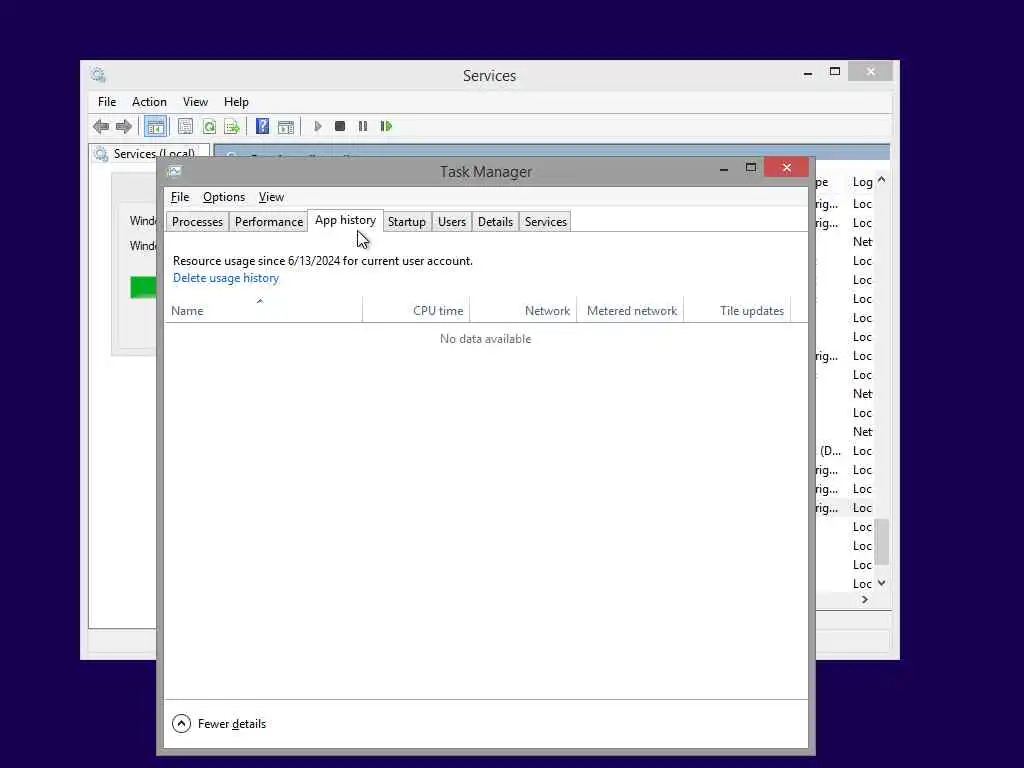The width and height of the screenshot is (1024, 768).
Task: Click the Services window gear title icon
Action: pyautogui.click(x=99, y=74)
